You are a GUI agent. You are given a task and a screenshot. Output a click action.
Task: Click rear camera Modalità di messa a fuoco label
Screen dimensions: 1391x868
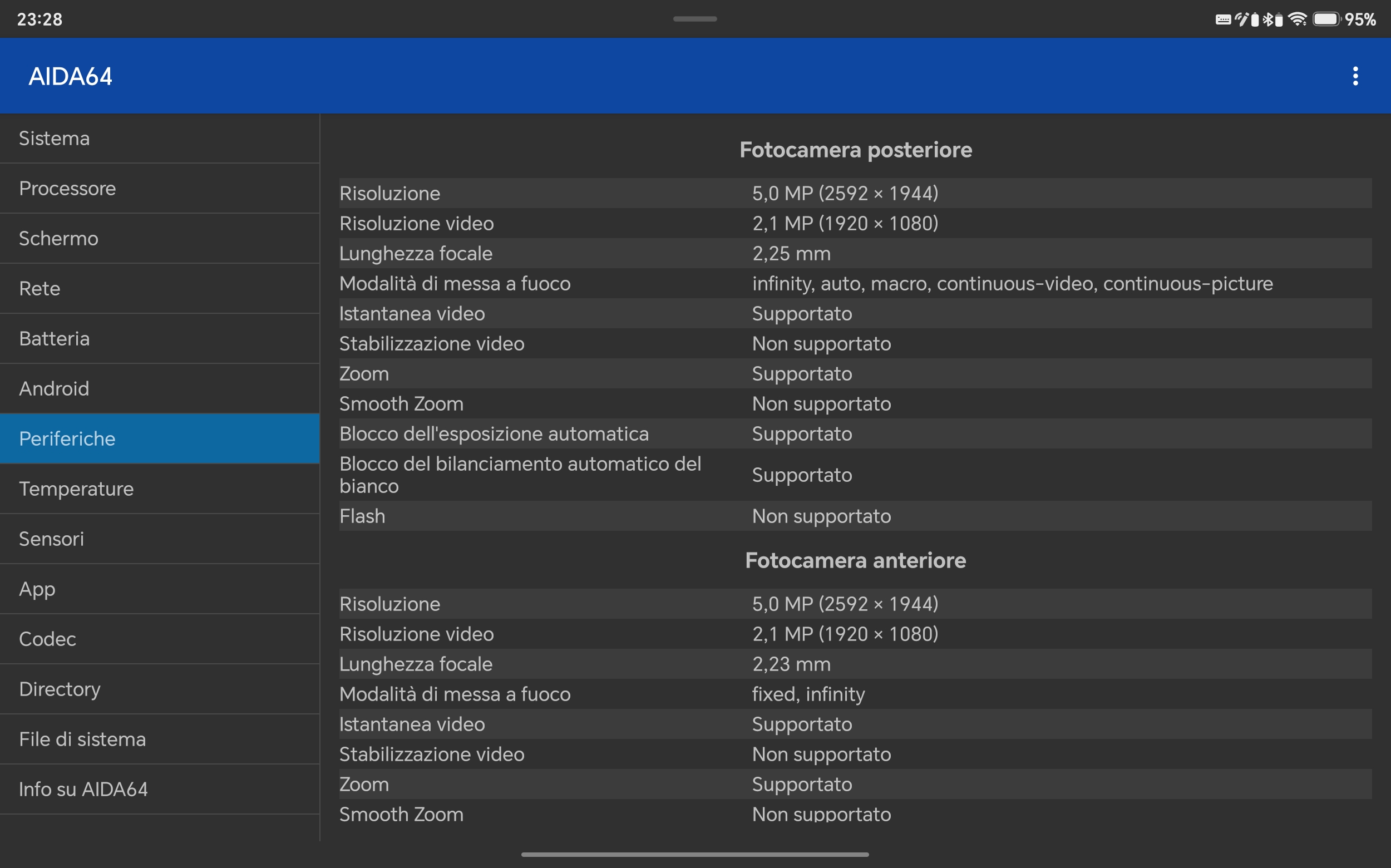click(455, 284)
